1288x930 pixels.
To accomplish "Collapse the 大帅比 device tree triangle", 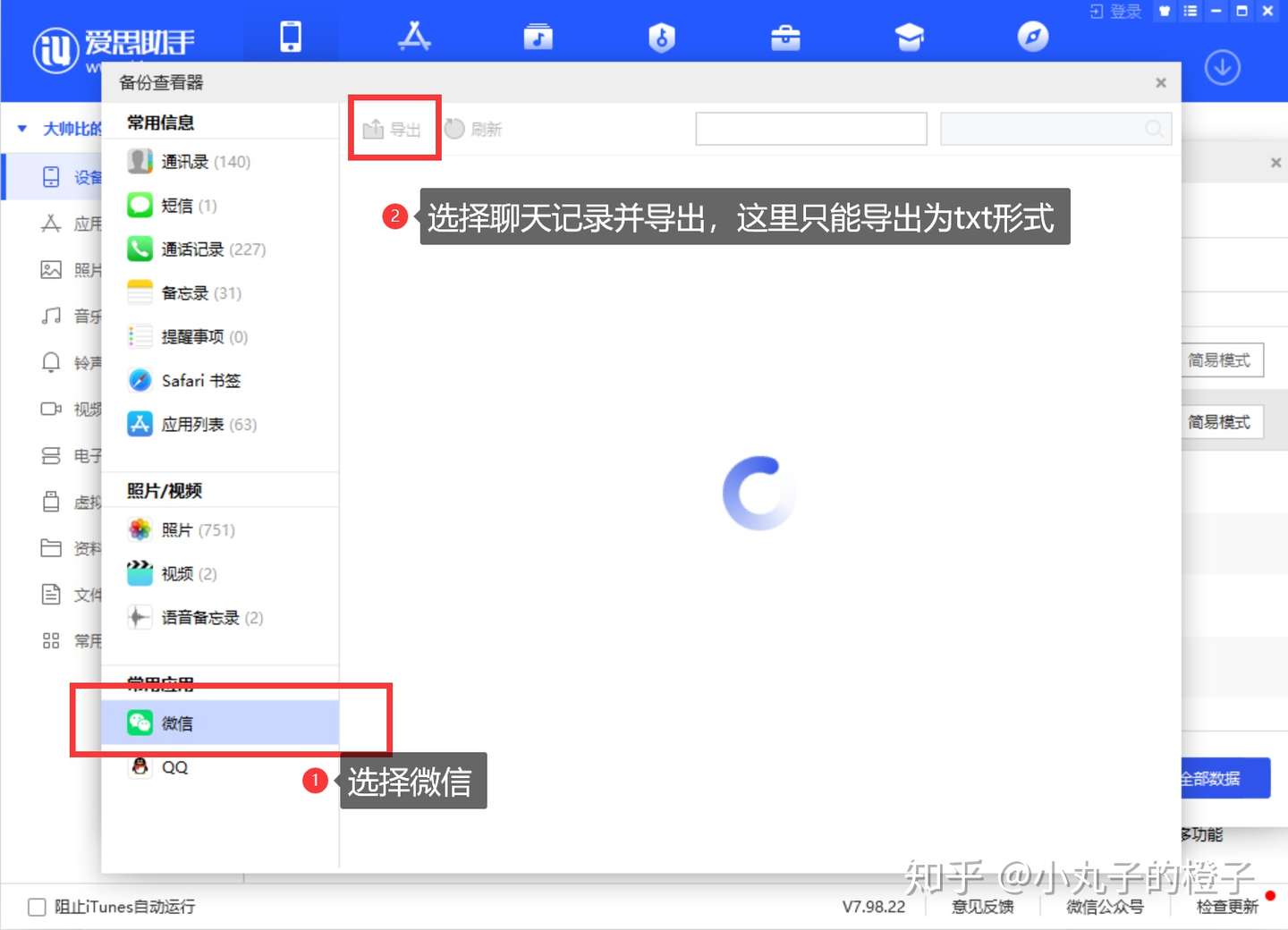I will coord(22,129).
